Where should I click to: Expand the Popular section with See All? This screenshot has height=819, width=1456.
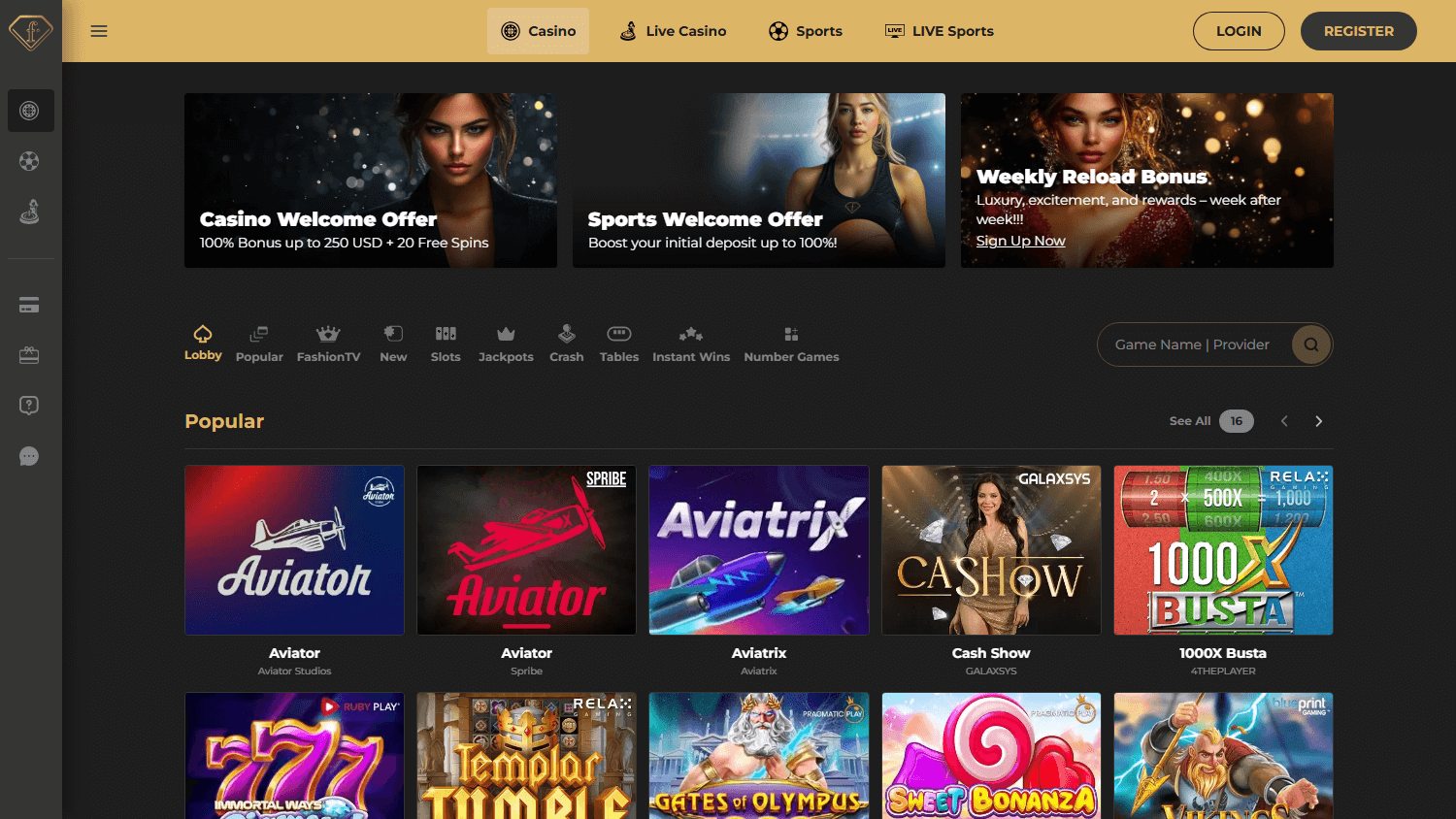(1189, 420)
